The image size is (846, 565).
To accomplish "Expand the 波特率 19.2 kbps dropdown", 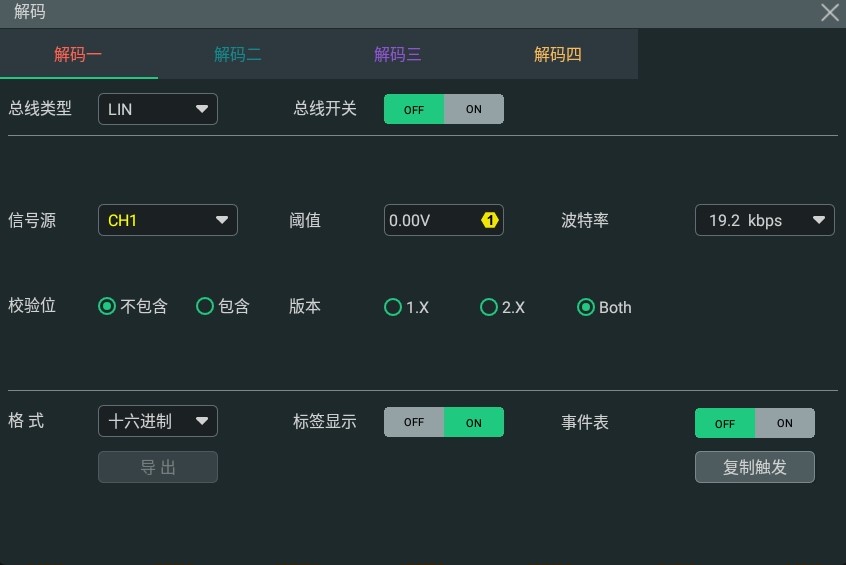I will coord(765,220).
